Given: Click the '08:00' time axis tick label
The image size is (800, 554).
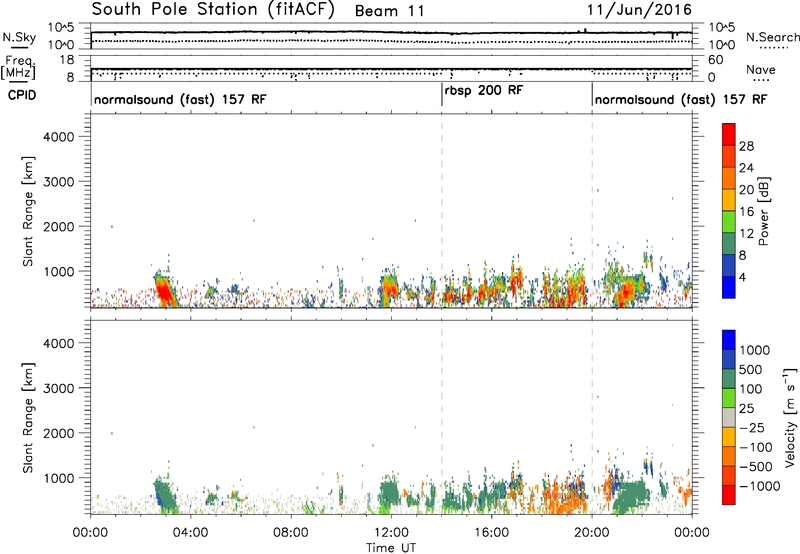Looking at the screenshot, I should point(291,533).
